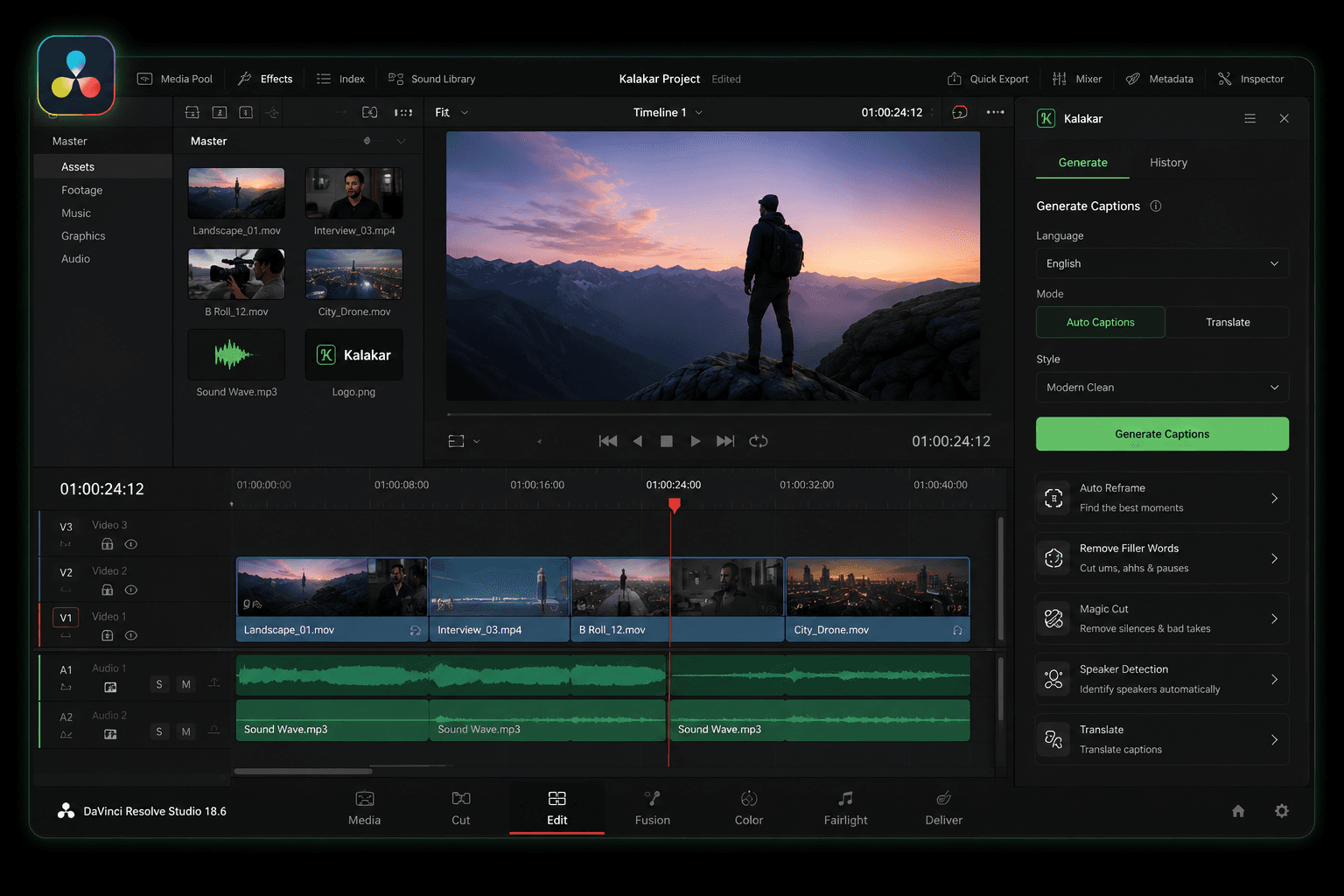The image size is (1344, 896).
Task: Go to the home screen icon
Action: coord(1238,811)
